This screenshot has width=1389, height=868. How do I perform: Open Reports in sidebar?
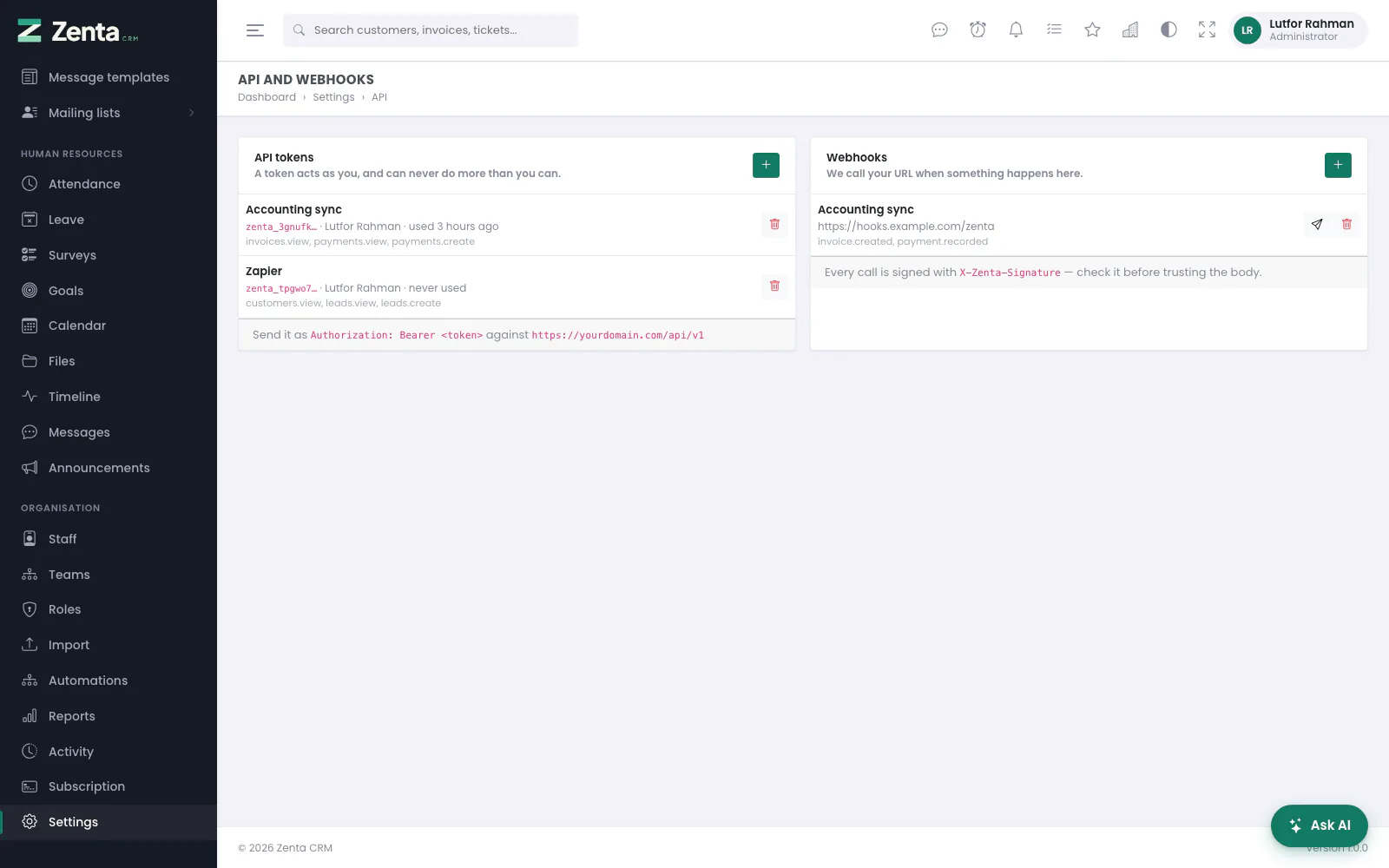[x=109, y=716]
